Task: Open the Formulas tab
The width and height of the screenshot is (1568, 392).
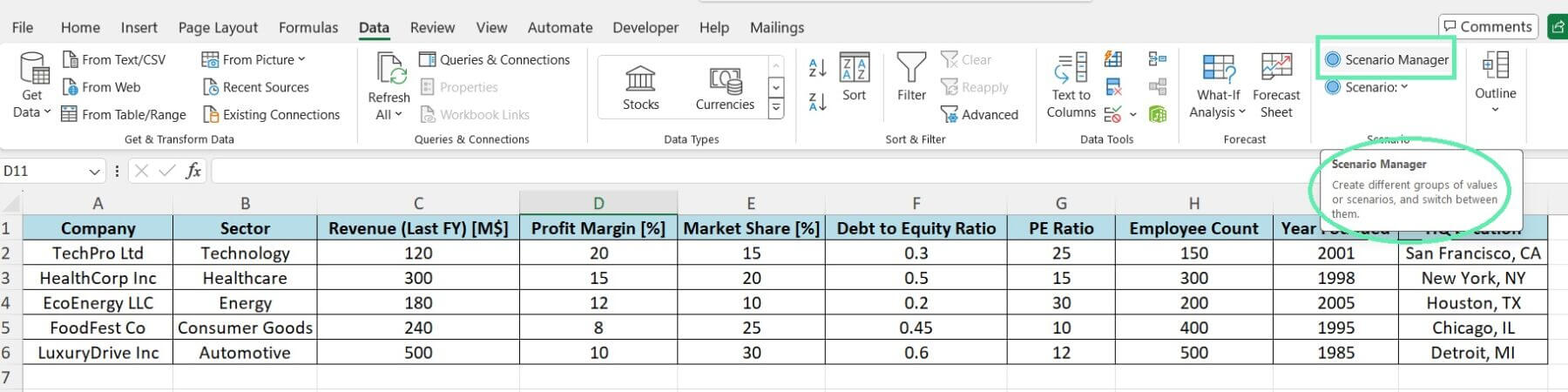Action: (x=308, y=27)
